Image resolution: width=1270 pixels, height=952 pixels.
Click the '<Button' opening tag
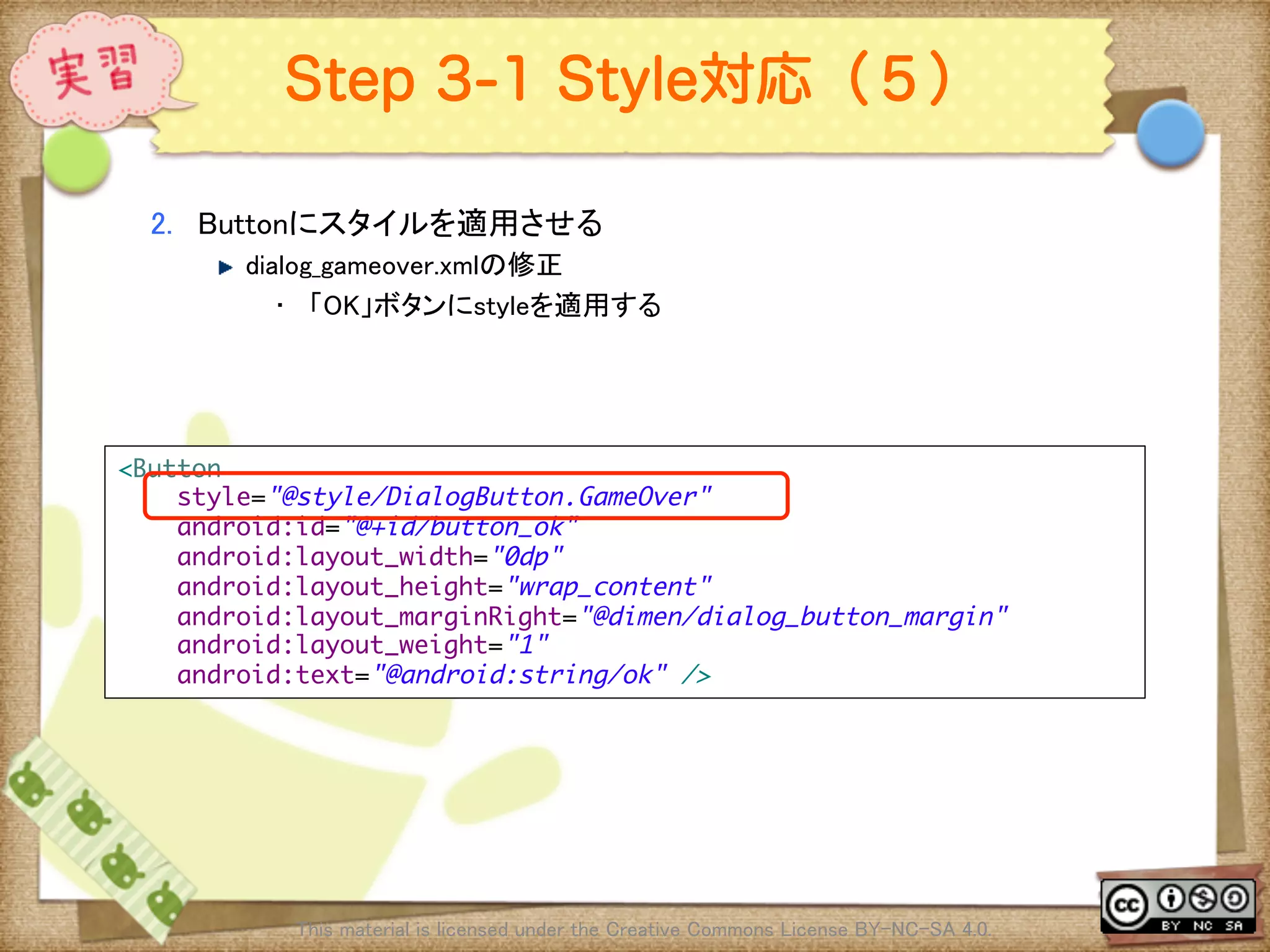pos(169,468)
